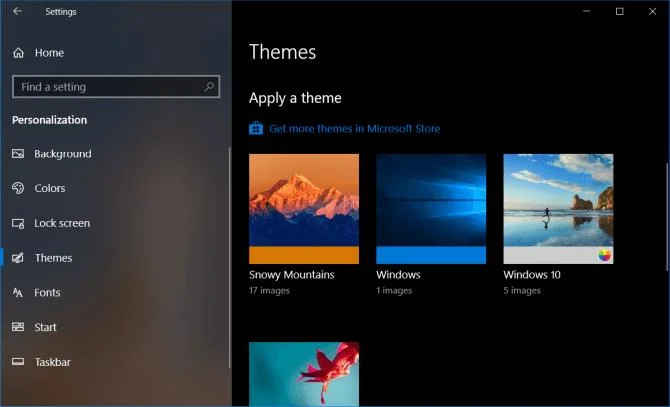Click the blue accent bar on Windows theme

(431, 255)
